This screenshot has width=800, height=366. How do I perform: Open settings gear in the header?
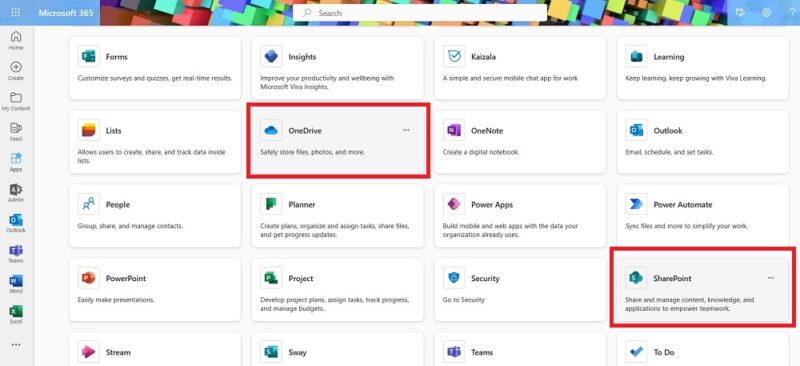[766, 13]
